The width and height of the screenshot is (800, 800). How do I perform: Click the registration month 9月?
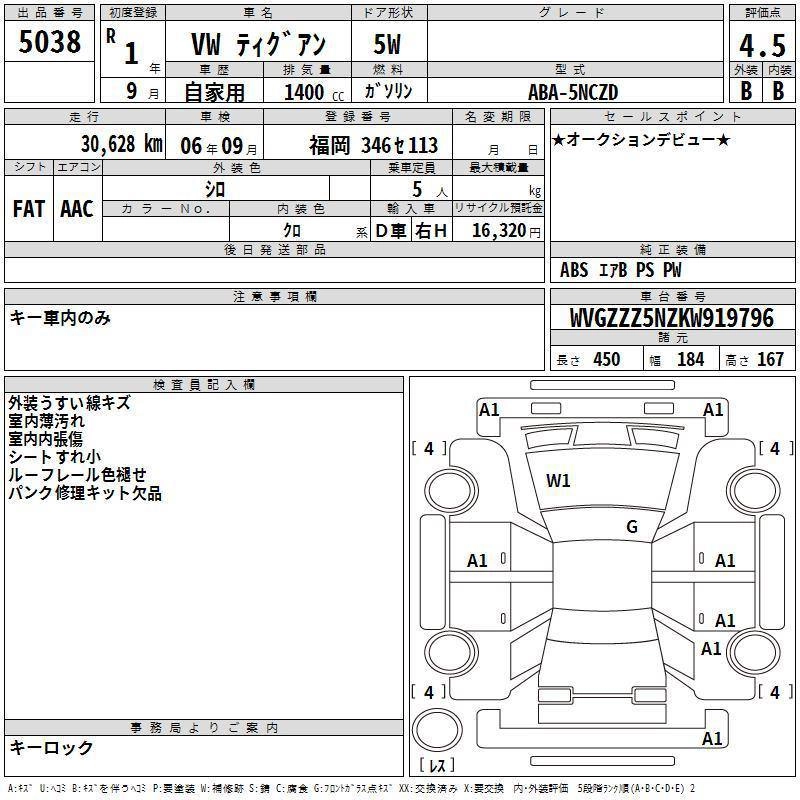click(142, 92)
